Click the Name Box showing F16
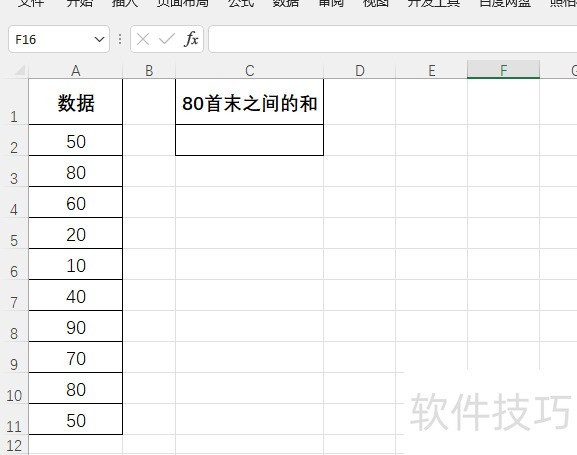The image size is (577, 455). (59, 39)
